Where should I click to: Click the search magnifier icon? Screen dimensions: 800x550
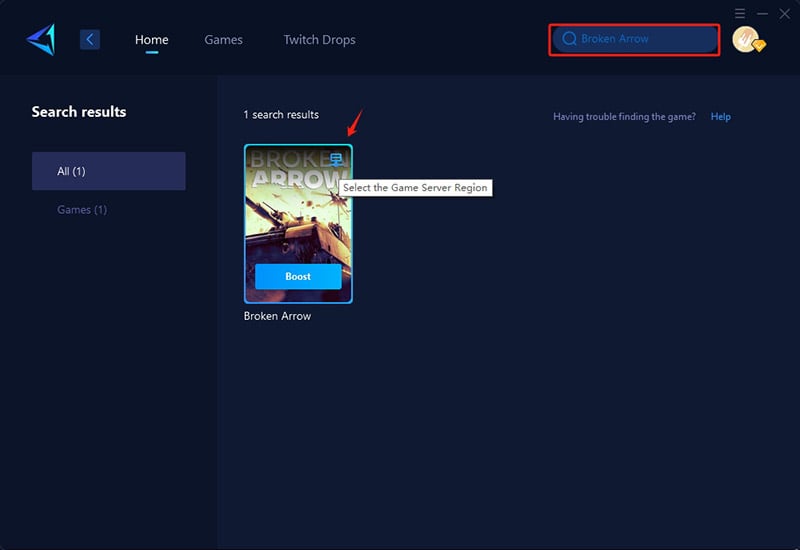tap(569, 39)
